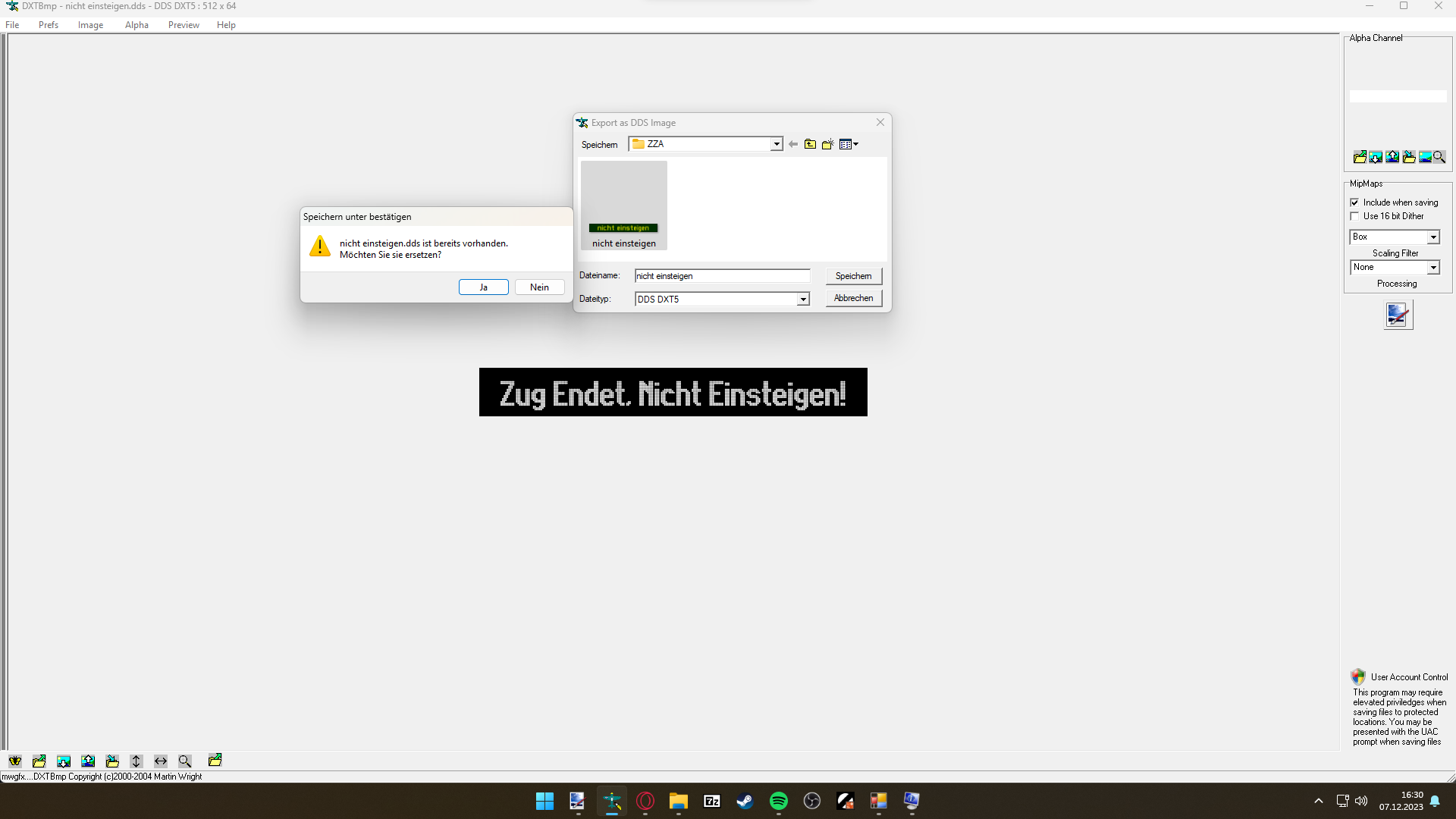
Task: Click Ja to confirm replacing file
Action: coord(483,287)
